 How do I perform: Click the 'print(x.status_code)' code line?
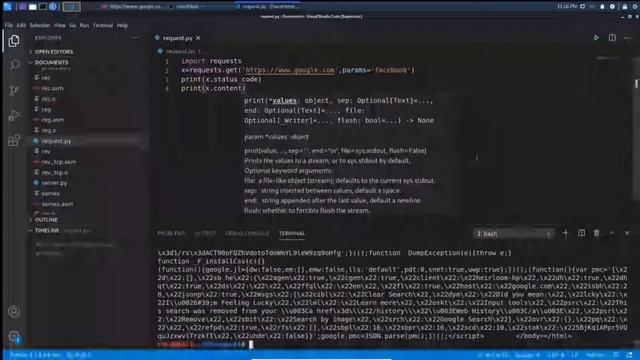coord(221,79)
